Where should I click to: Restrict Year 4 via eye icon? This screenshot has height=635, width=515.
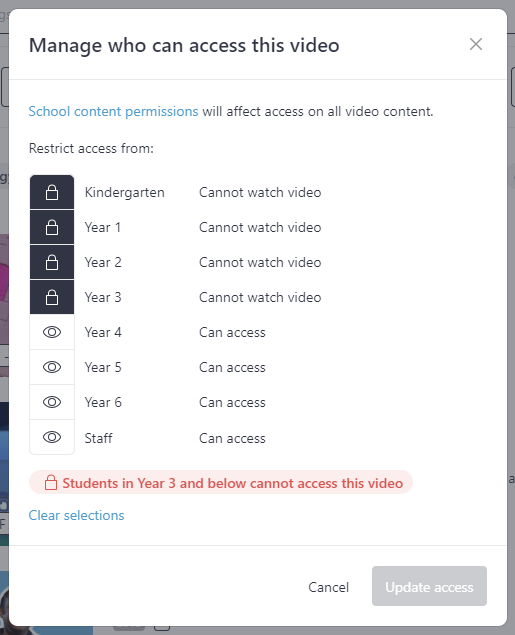(x=52, y=332)
